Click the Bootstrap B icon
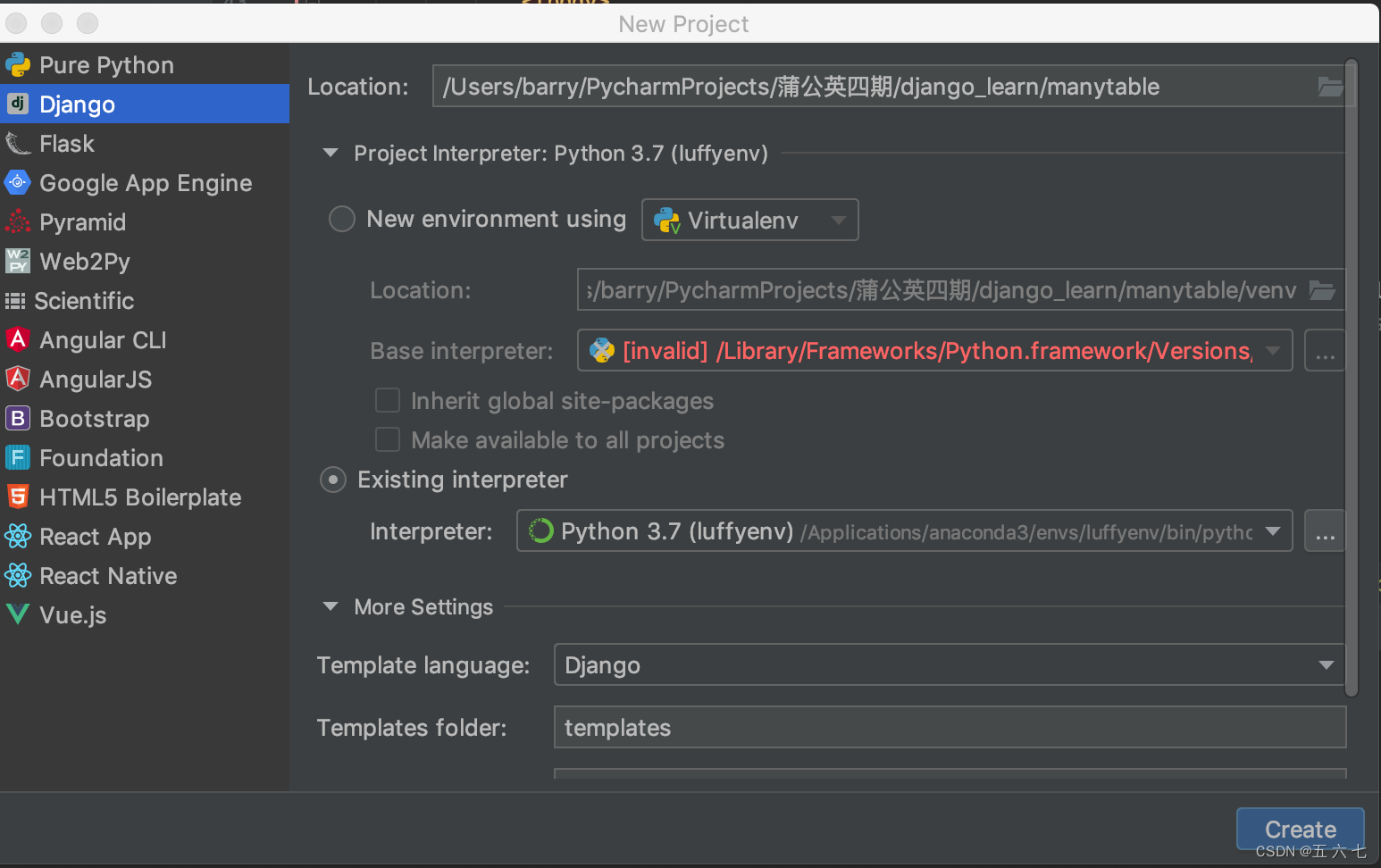 tap(18, 418)
